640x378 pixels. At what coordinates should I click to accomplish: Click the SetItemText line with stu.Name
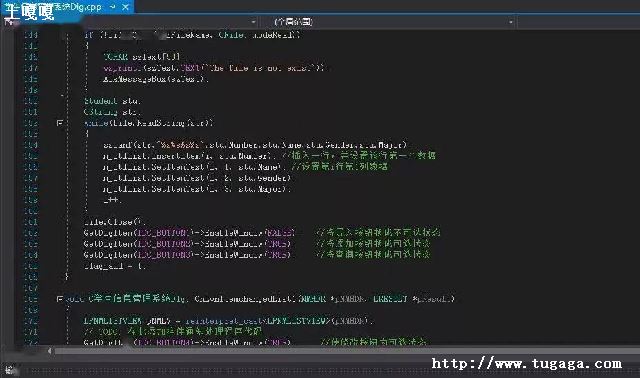pyautogui.click(x=193, y=167)
